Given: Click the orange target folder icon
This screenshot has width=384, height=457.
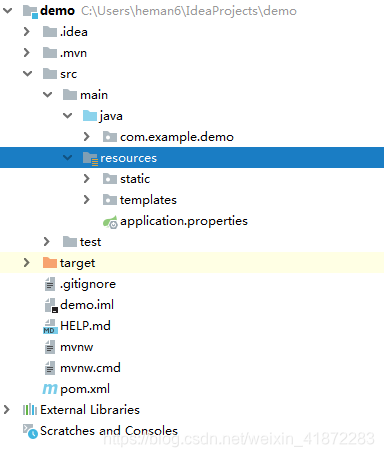Looking at the screenshot, I should 50,263.
